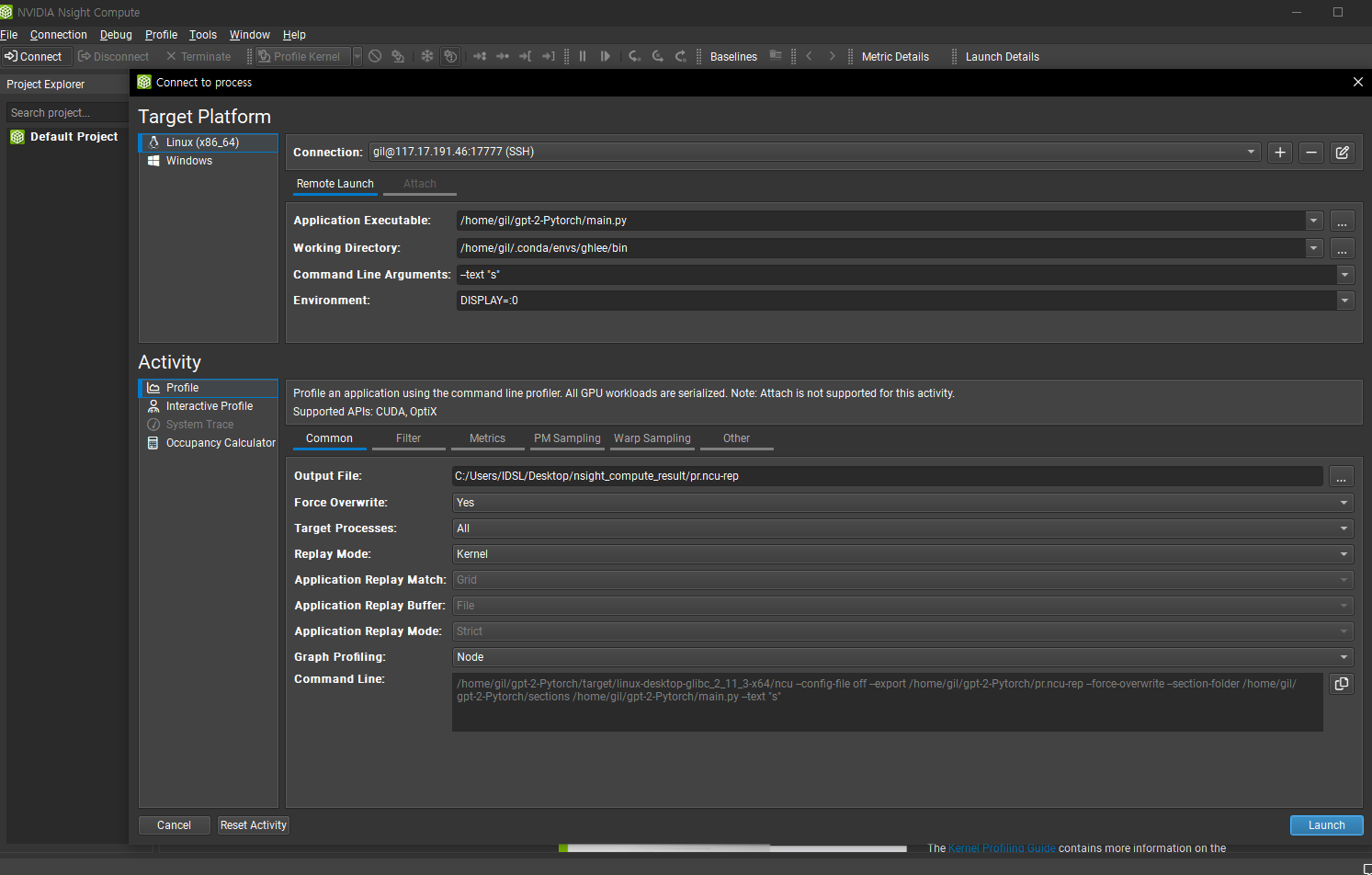1372x875 pixels.
Task: Click the Search project input field
Action: click(x=67, y=112)
